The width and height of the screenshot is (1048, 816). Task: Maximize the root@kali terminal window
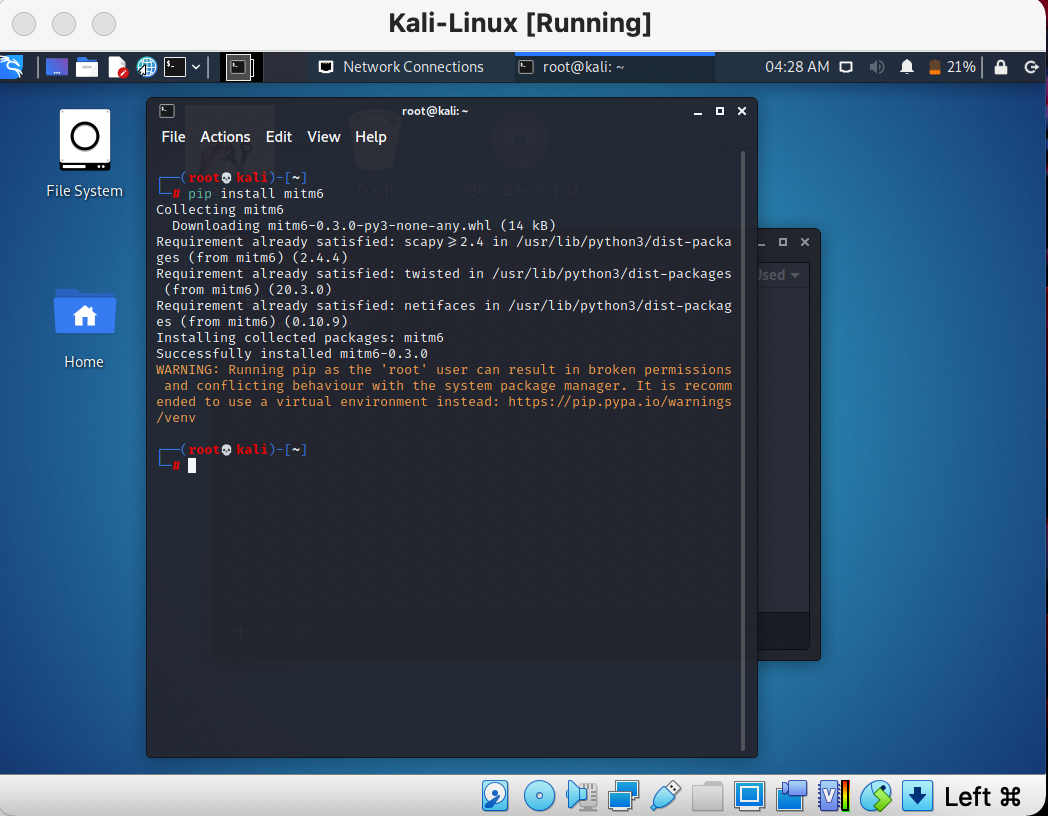coord(720,111)
